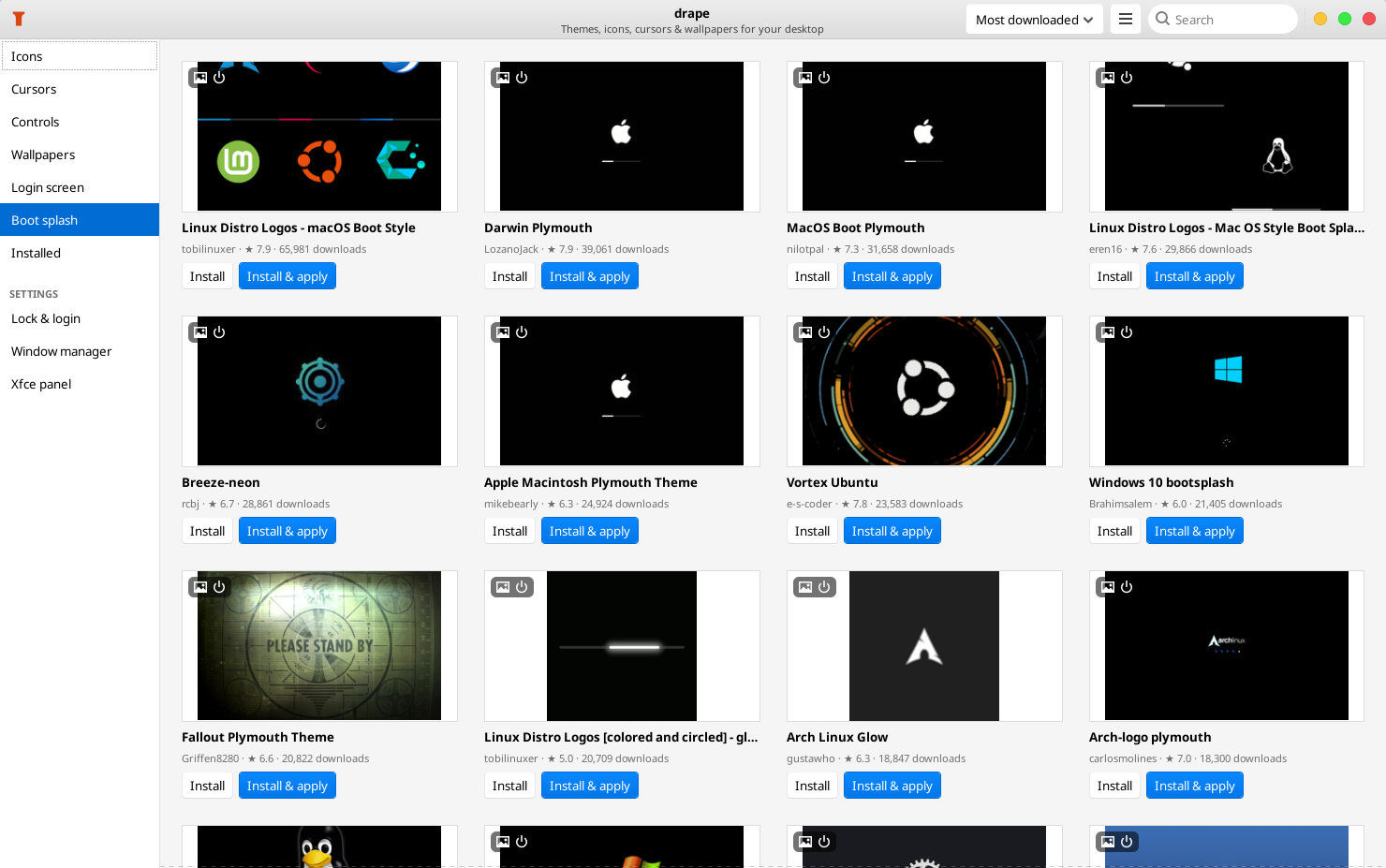
Task: Open the Vortex Ubuntu preview thumbnail
Action: click(924, 390)
